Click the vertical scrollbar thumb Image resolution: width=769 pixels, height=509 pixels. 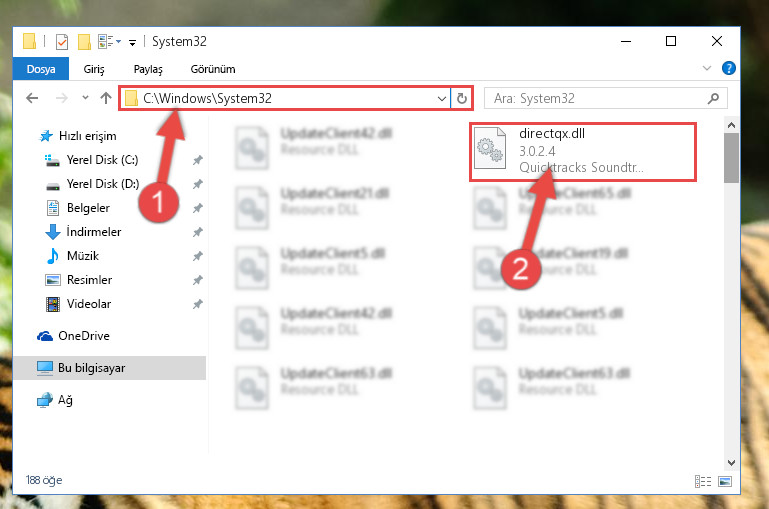731,158
